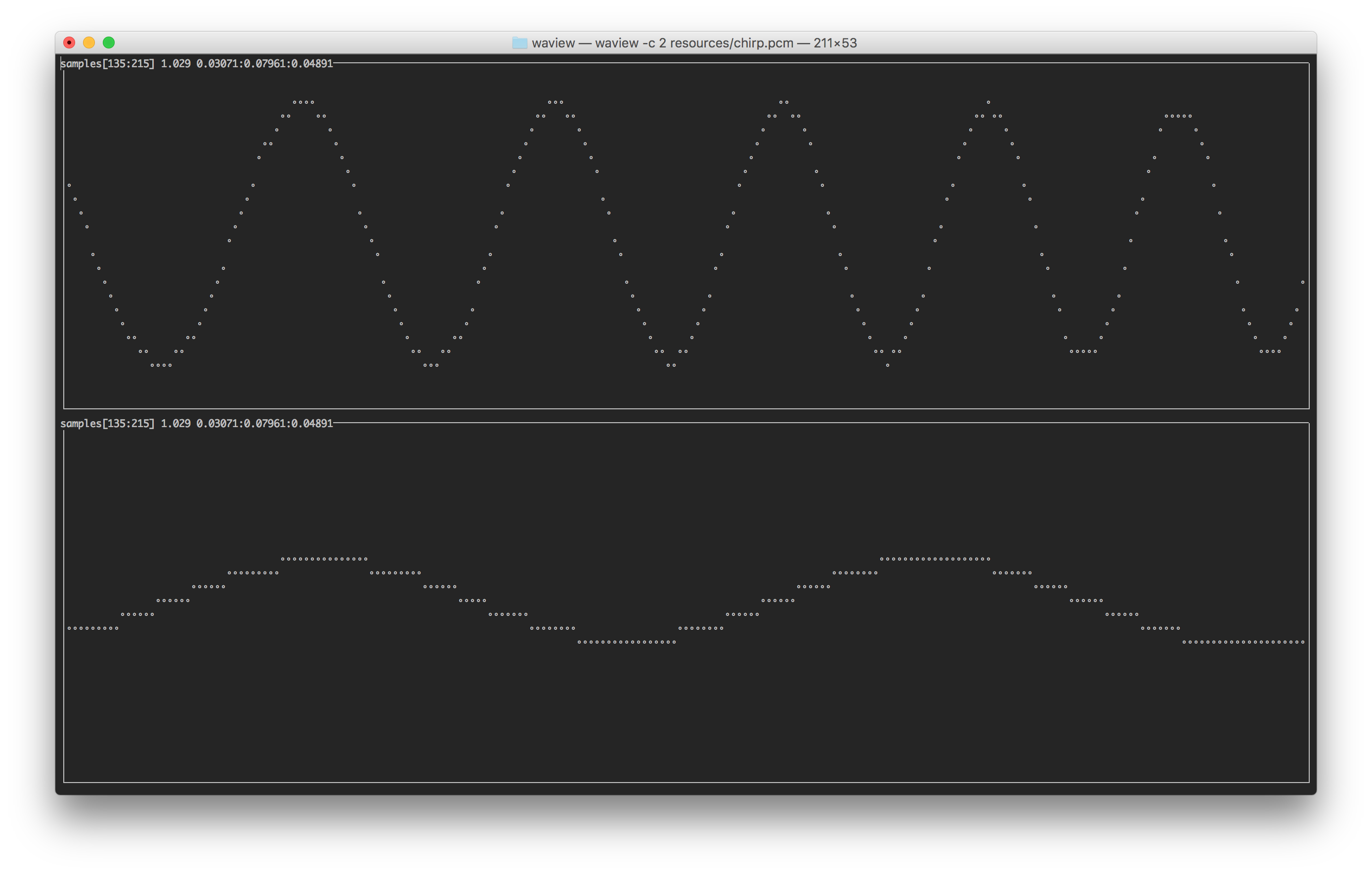This screenshot has width=1372, height=874.
Task: Click the second plateau of the bottom waveform
Action: pos(935,559)
